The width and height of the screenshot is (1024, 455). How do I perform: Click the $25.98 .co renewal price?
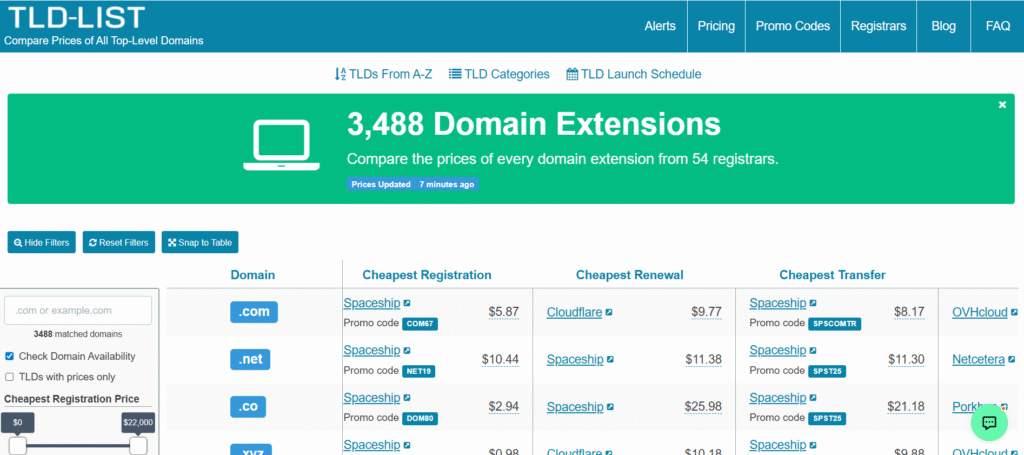[x=703, y=407]
